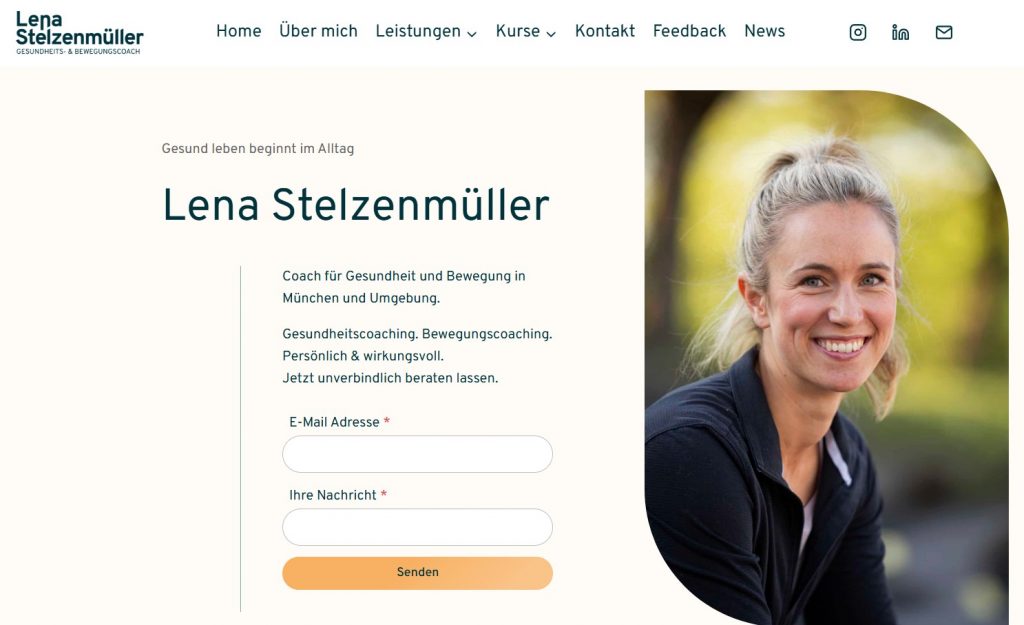Click the portrait photo of Lena
This screenshot has width=1024, height=625.
click(x=826, y=357)
